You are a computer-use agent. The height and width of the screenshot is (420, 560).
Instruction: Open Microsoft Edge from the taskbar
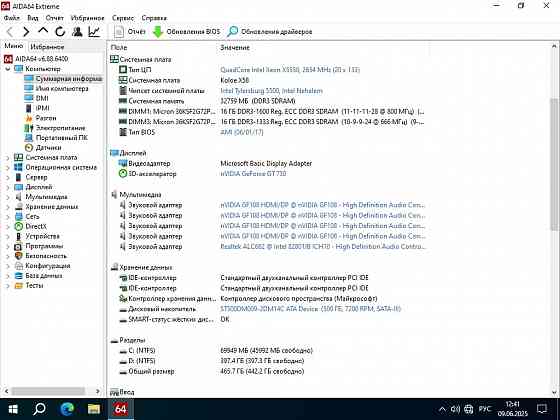click(67, 409)
